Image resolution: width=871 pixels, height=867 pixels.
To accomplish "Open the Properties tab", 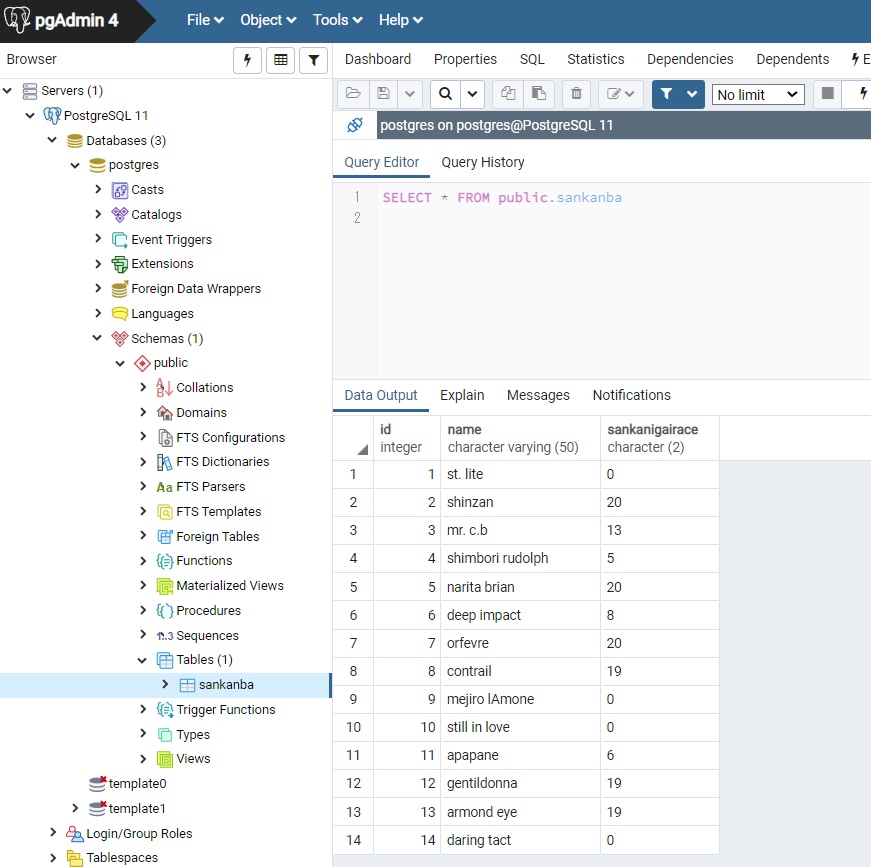I will coord(465,59).
